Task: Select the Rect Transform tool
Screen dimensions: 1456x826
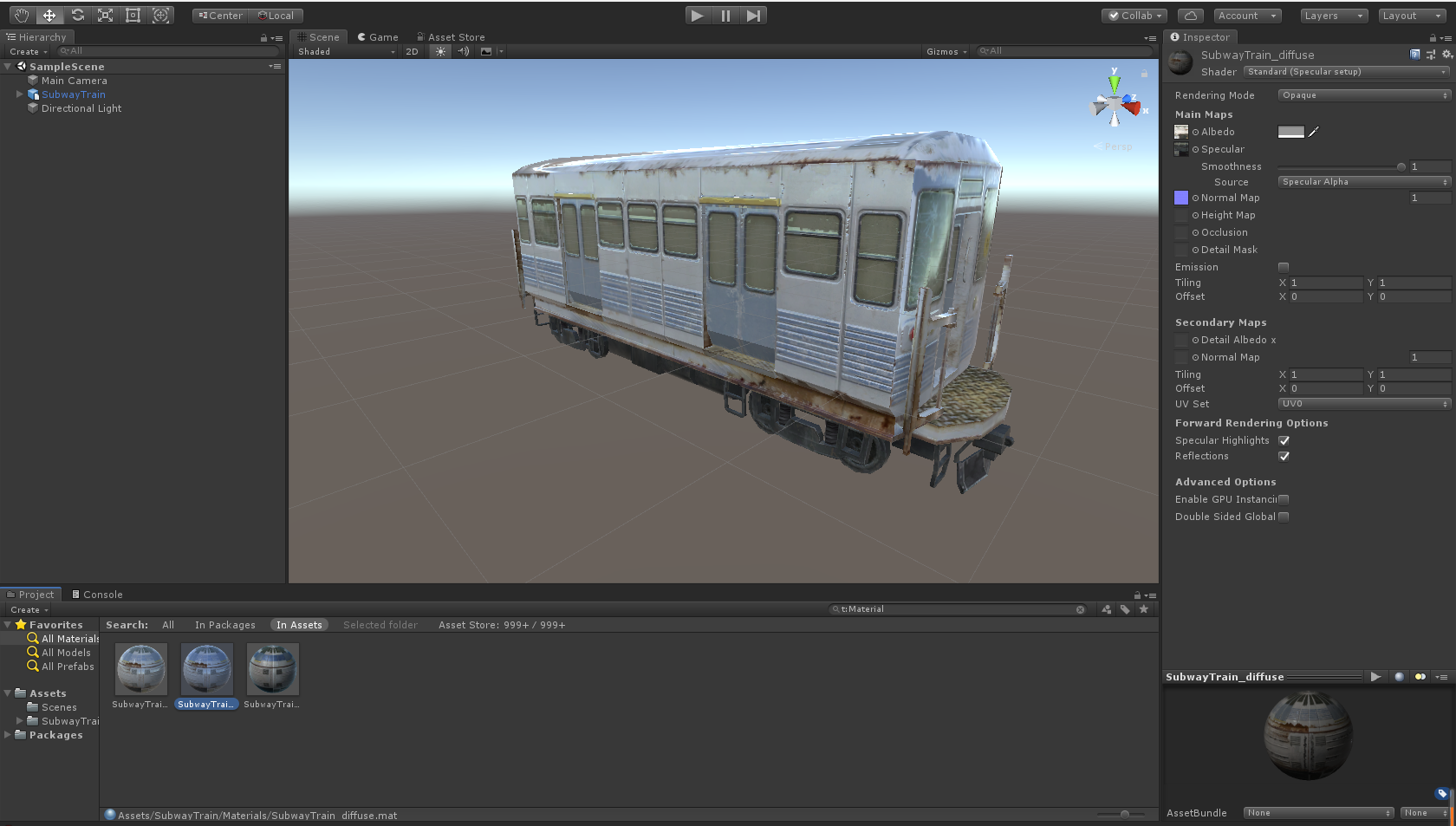Action: [133, 15]
